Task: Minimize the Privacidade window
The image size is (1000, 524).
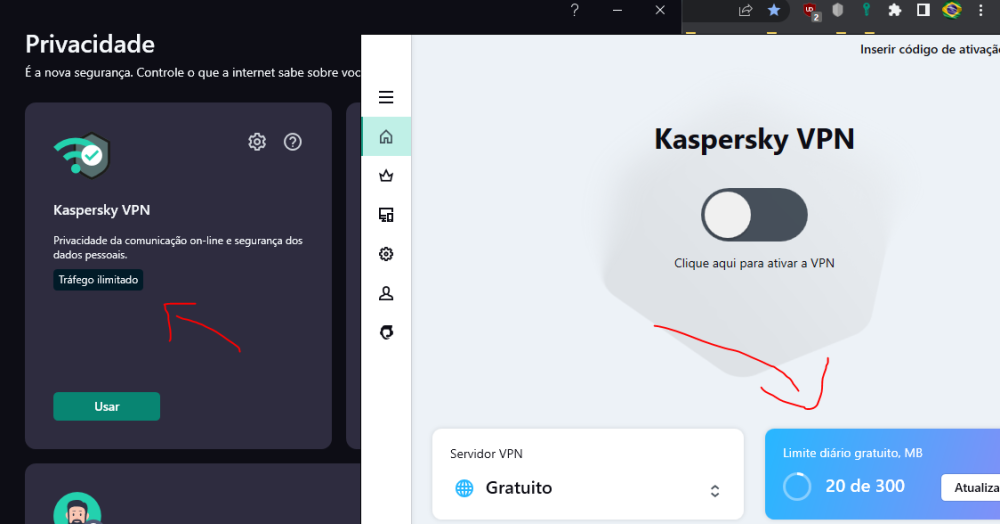Action: [617, 10]
